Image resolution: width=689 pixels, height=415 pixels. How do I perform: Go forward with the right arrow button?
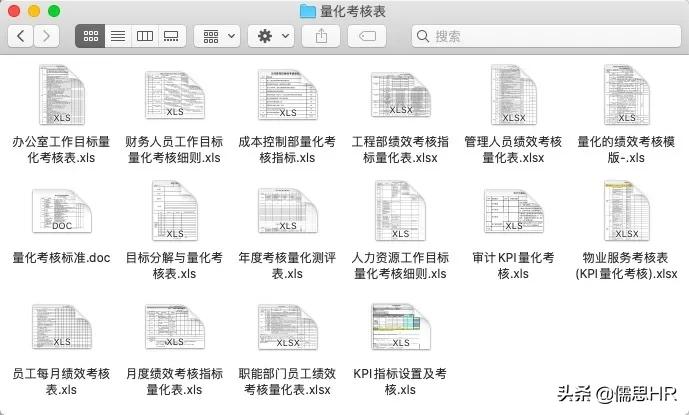[x=46, y=36]
